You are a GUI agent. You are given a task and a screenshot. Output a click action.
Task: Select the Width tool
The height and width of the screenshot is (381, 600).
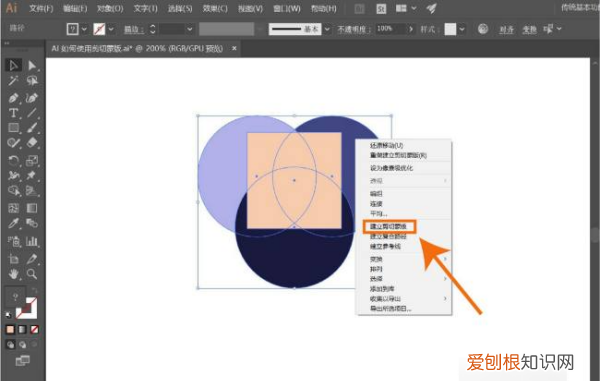click(x=13, y=176)
